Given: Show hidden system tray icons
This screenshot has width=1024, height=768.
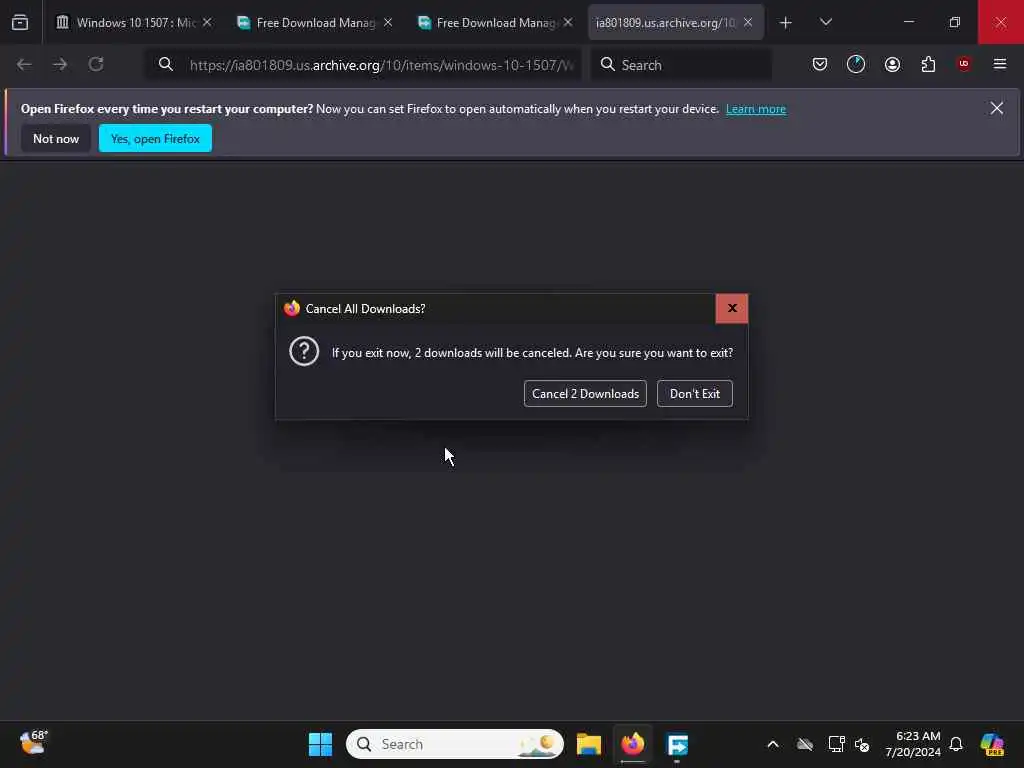Looking at the screenshot, I should click(773, 744).
